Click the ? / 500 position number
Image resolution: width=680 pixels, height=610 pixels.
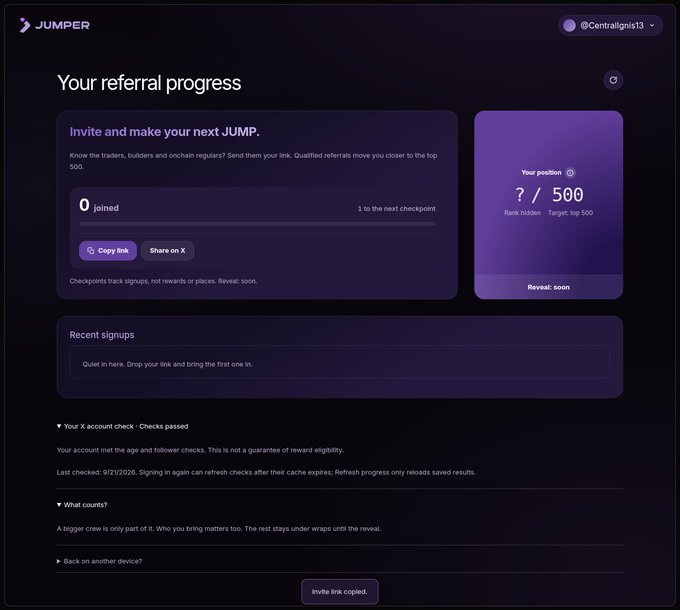click(x=549, y=195)
